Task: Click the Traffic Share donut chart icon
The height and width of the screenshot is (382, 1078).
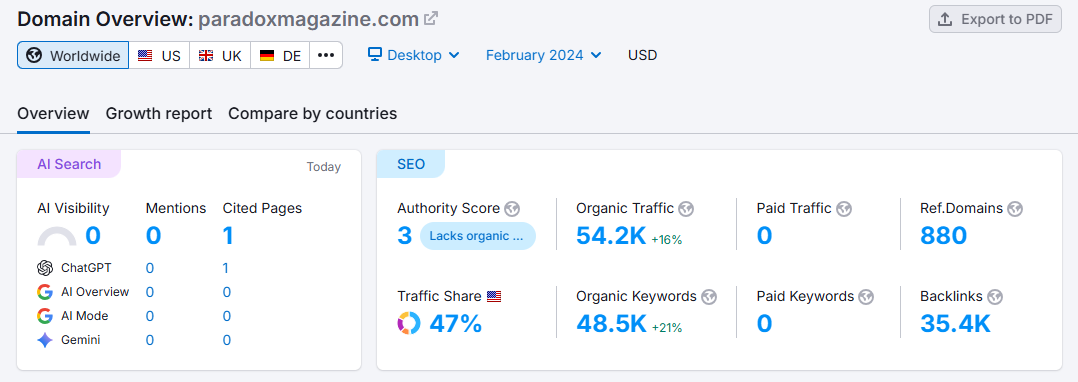Action: 408,323
